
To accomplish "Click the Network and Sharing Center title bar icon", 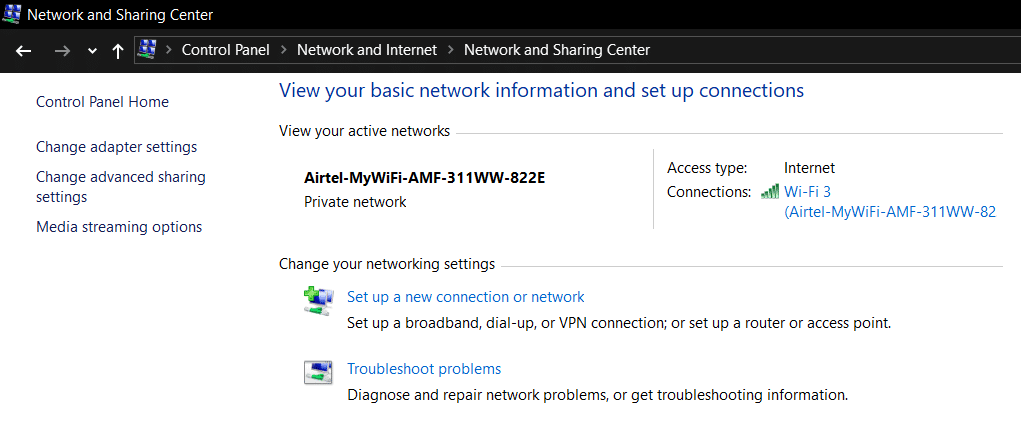I will click(x=12, y=15).
